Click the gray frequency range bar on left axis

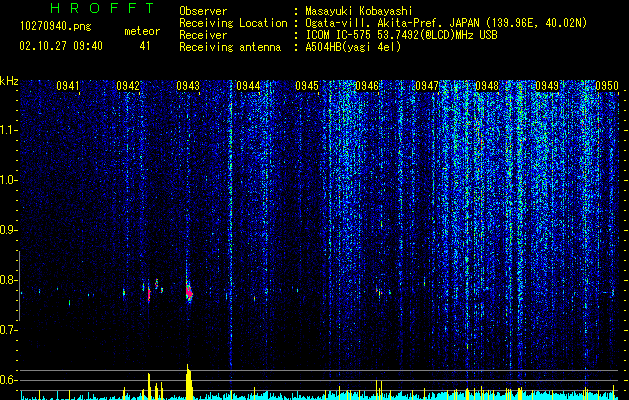coord(19,286)
